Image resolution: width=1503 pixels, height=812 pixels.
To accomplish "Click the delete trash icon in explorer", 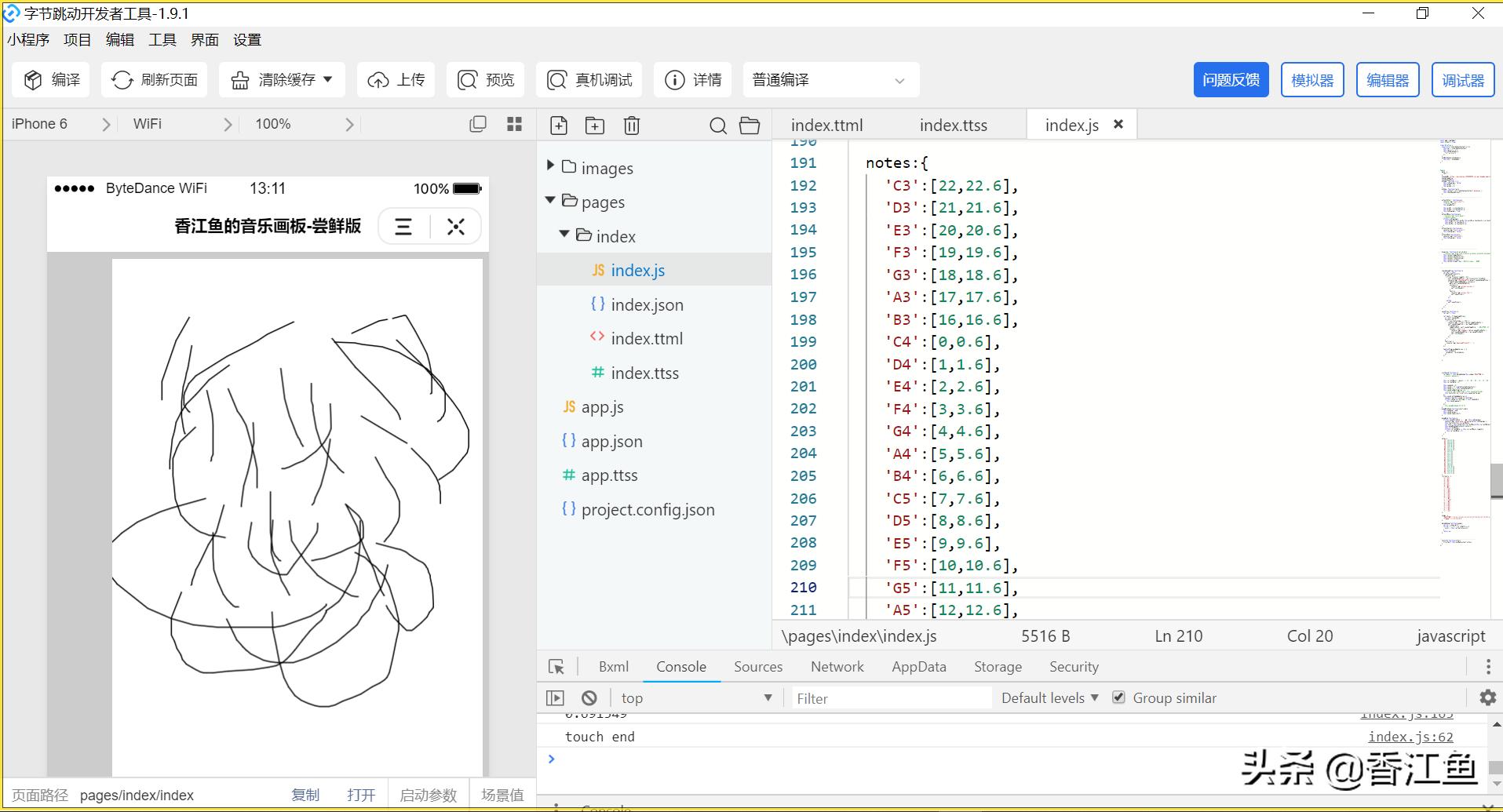I will coord(632,126).
